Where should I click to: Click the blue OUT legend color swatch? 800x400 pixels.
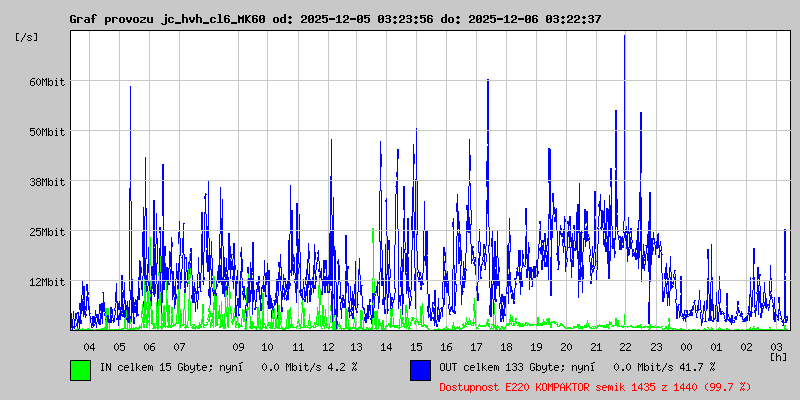pos(420,369)
